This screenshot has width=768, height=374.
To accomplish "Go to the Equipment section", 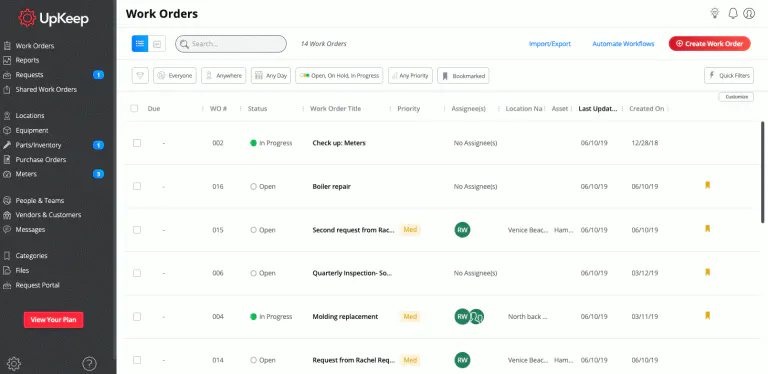I will pos(32,131).
